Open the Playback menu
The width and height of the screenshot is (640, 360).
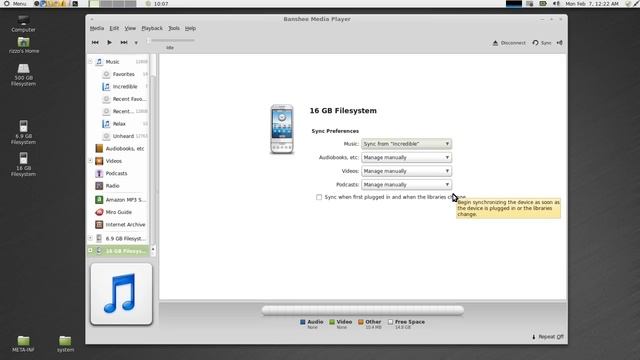152,28
